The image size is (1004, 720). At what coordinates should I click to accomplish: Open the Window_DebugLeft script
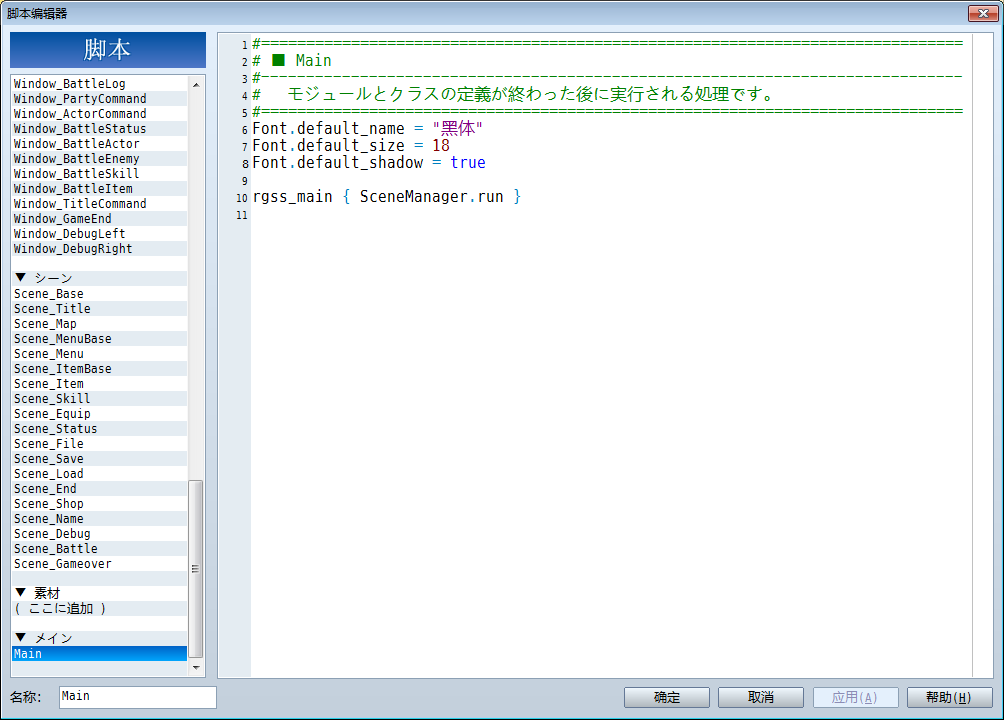[99, 234]
